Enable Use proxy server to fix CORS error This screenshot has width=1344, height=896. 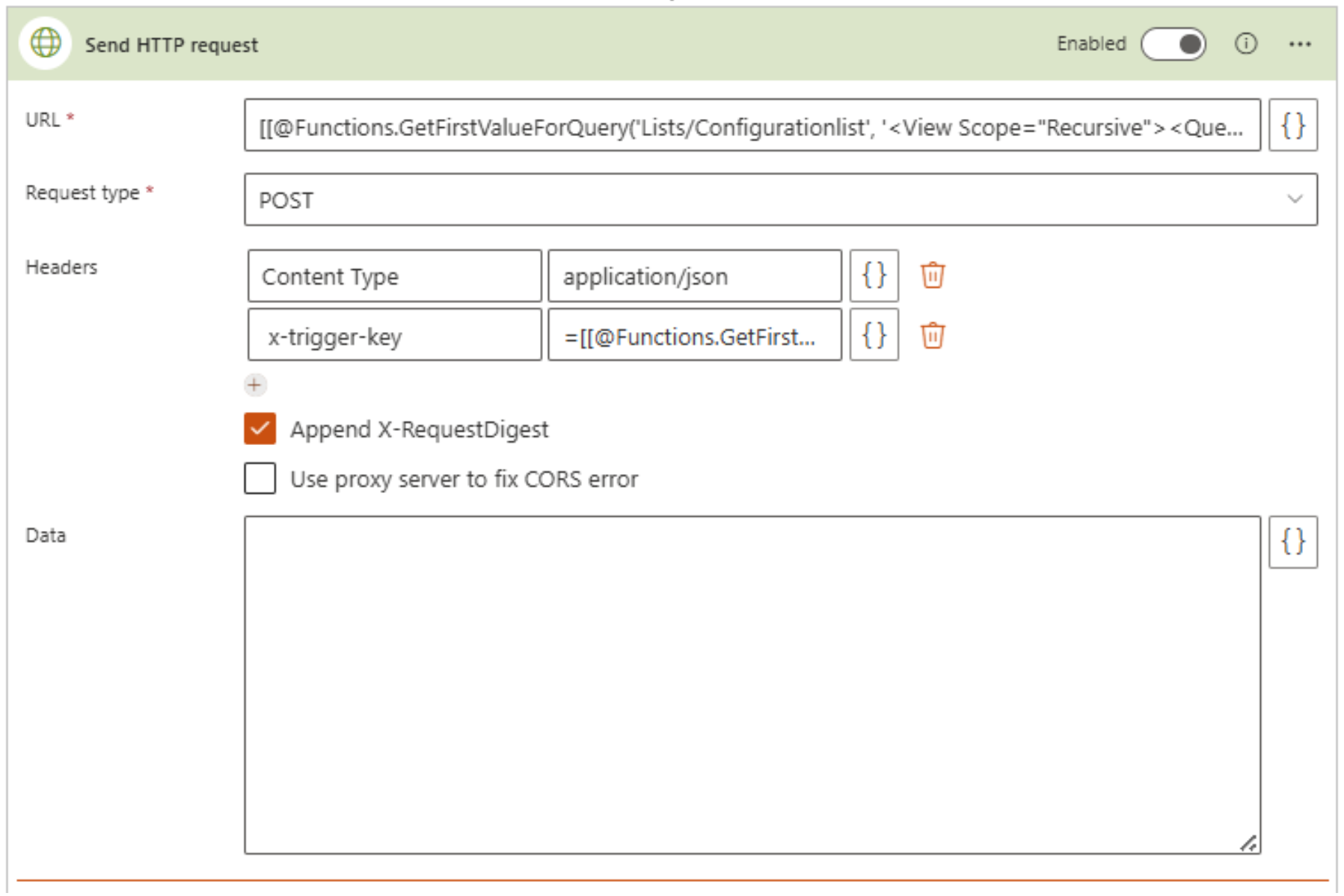pyautogui.click(x=260, y=479)
